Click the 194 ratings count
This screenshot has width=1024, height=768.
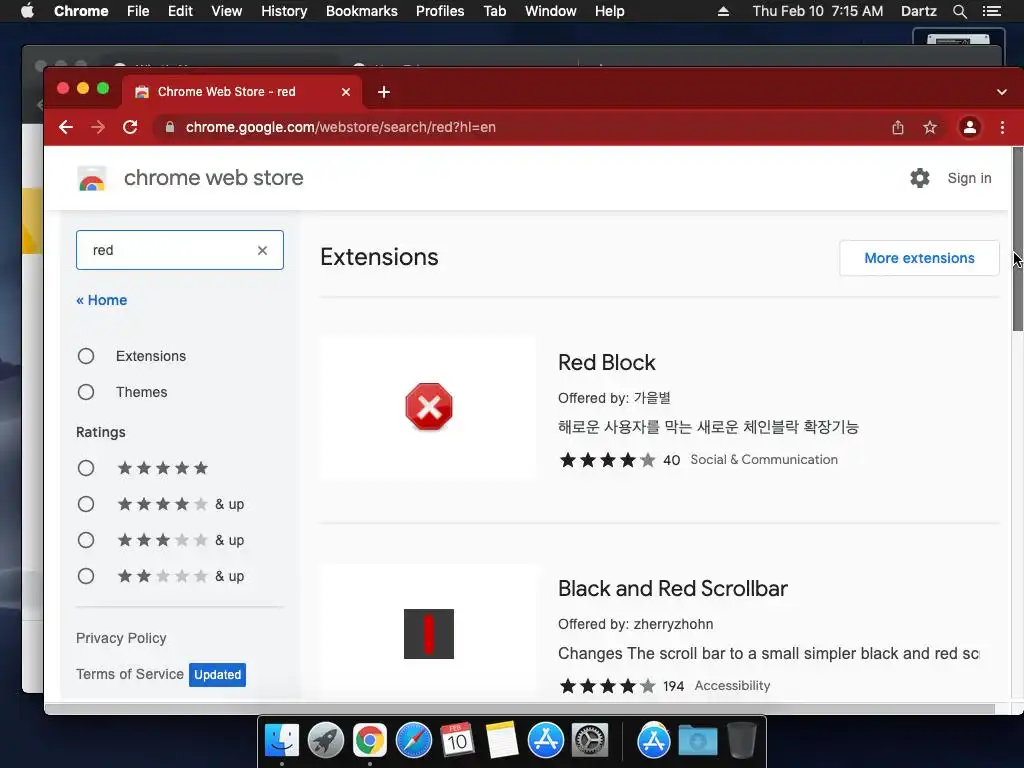point(673,686)
